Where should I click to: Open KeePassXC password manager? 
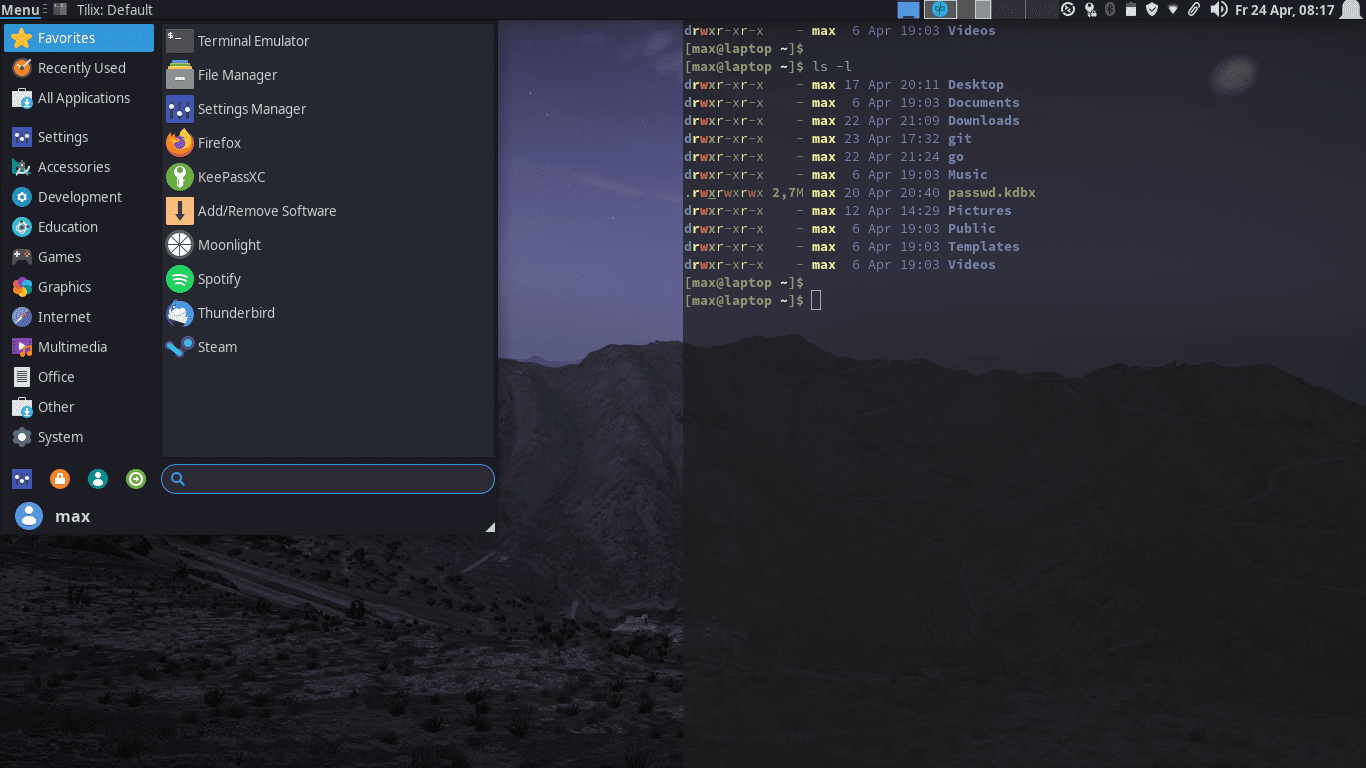coord(329,177)
